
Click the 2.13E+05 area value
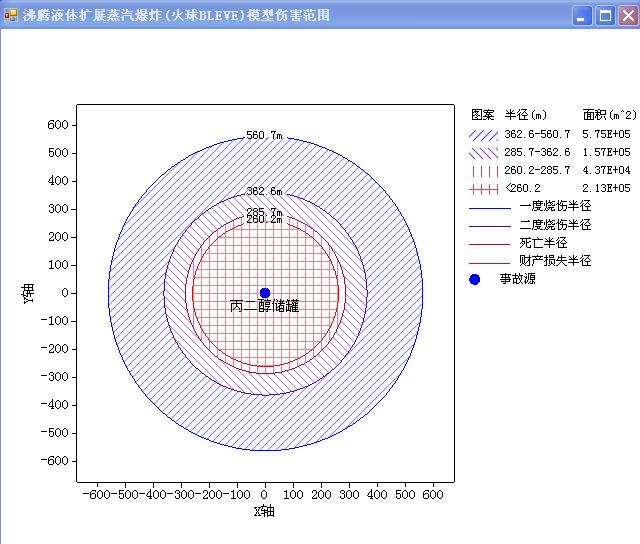pyautogui.click(x=607, y=188)
